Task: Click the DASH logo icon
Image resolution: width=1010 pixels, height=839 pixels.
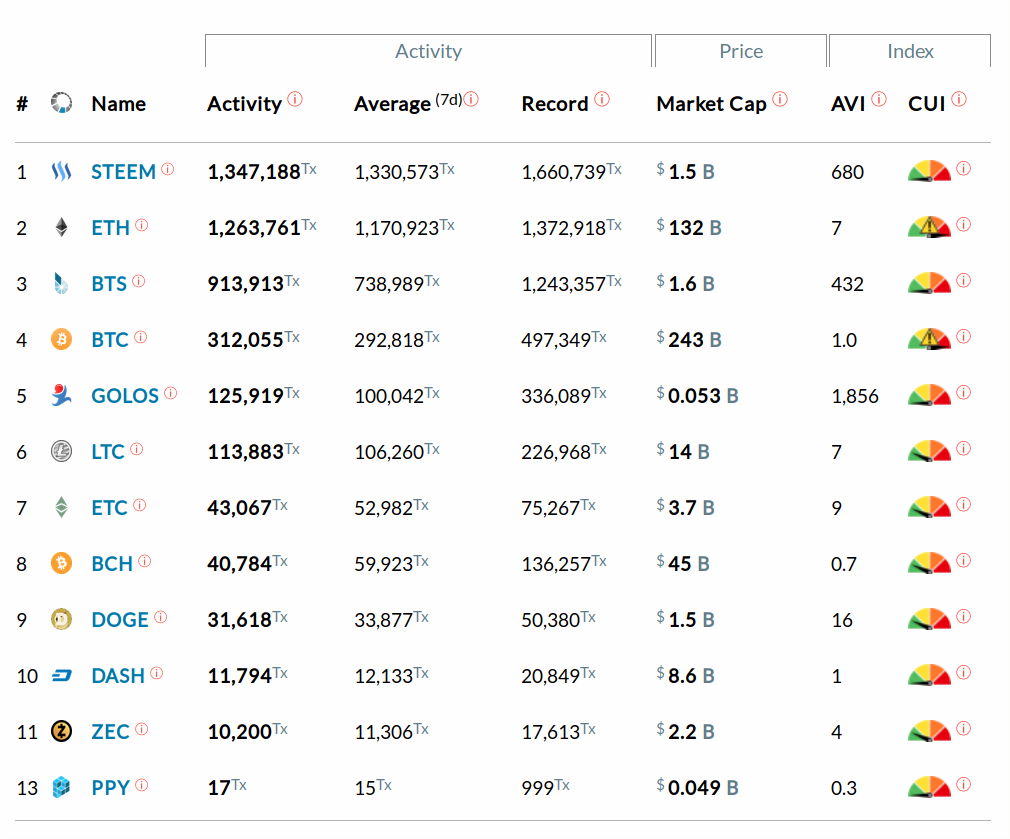Action: [61, 675]
